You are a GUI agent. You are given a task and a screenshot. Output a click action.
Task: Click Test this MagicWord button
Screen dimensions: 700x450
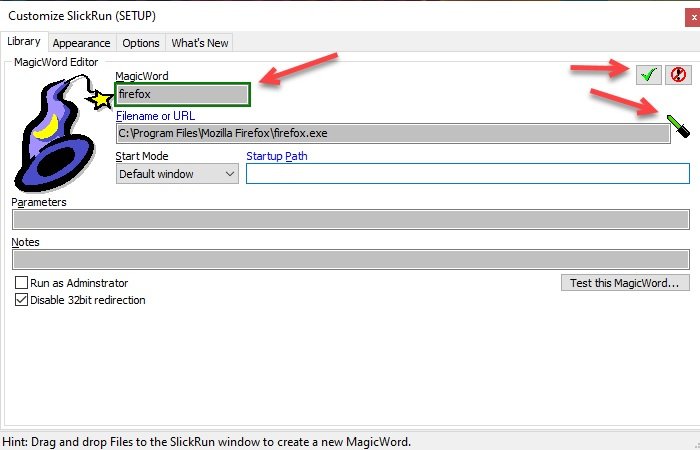pos(625,283)
